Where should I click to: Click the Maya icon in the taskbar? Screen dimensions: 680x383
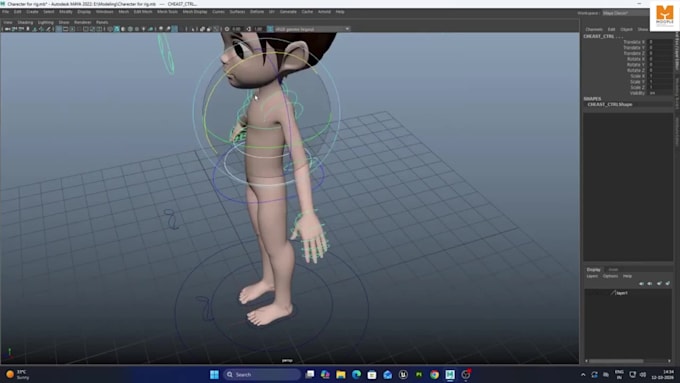click(450, 374)
